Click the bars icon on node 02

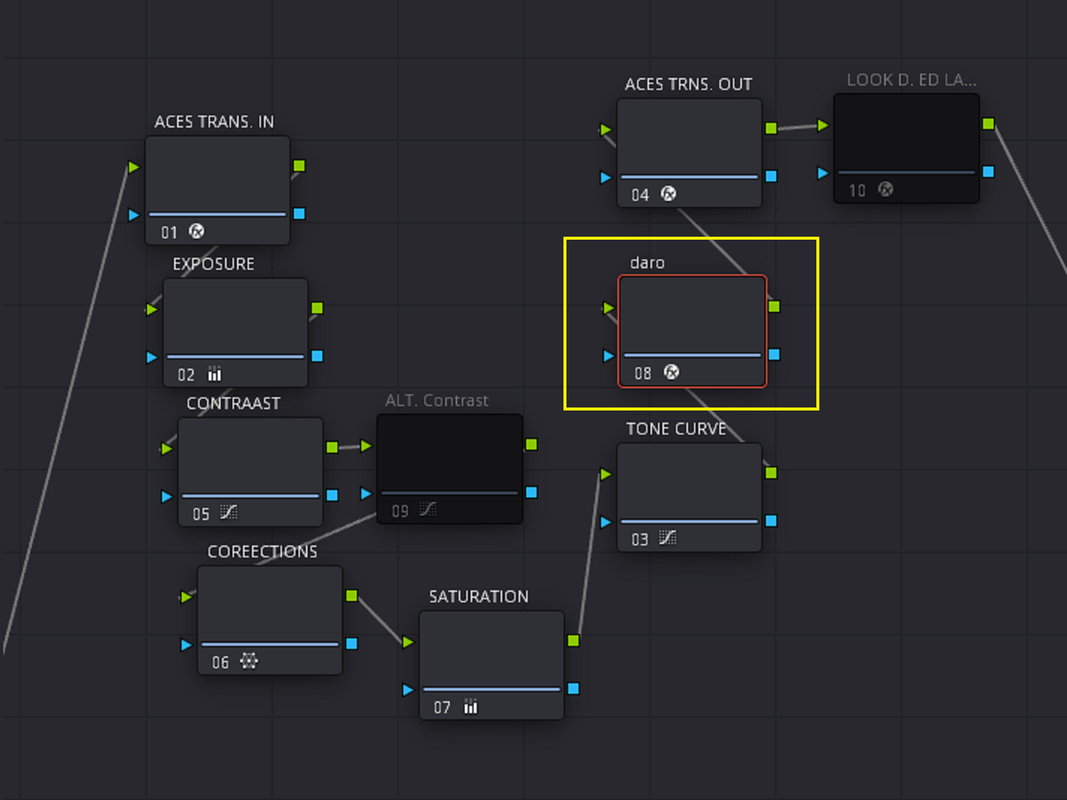coord(214,374)
